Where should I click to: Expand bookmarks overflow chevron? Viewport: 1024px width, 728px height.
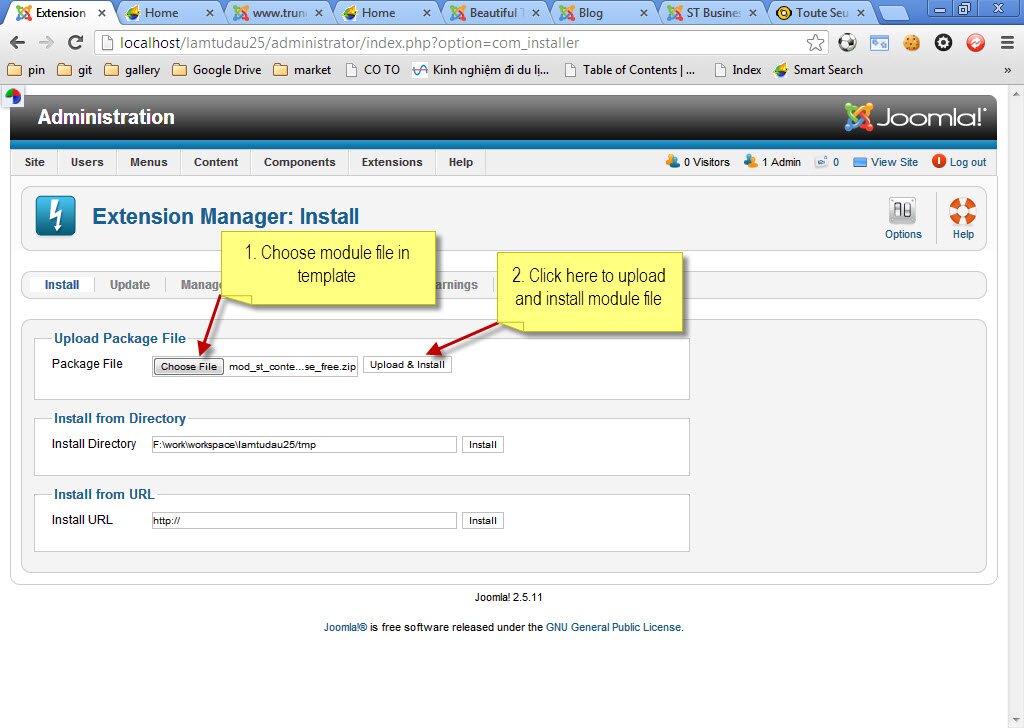coord(1008,70)
